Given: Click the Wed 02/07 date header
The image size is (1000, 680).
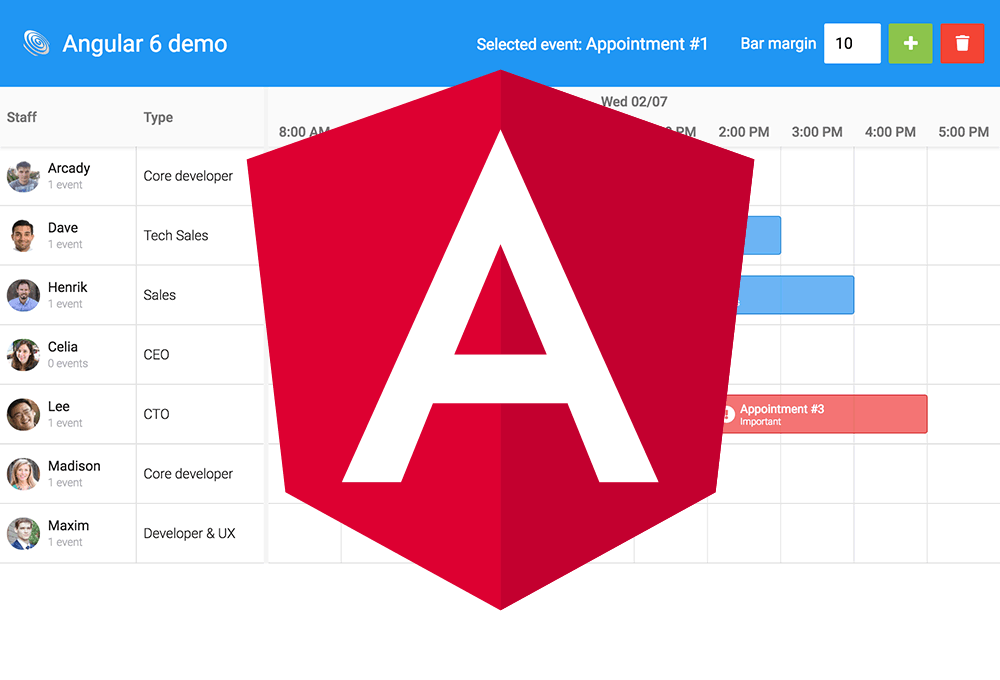Looking at the screenshot, I should pyautogui.click(x=634, y=101).
